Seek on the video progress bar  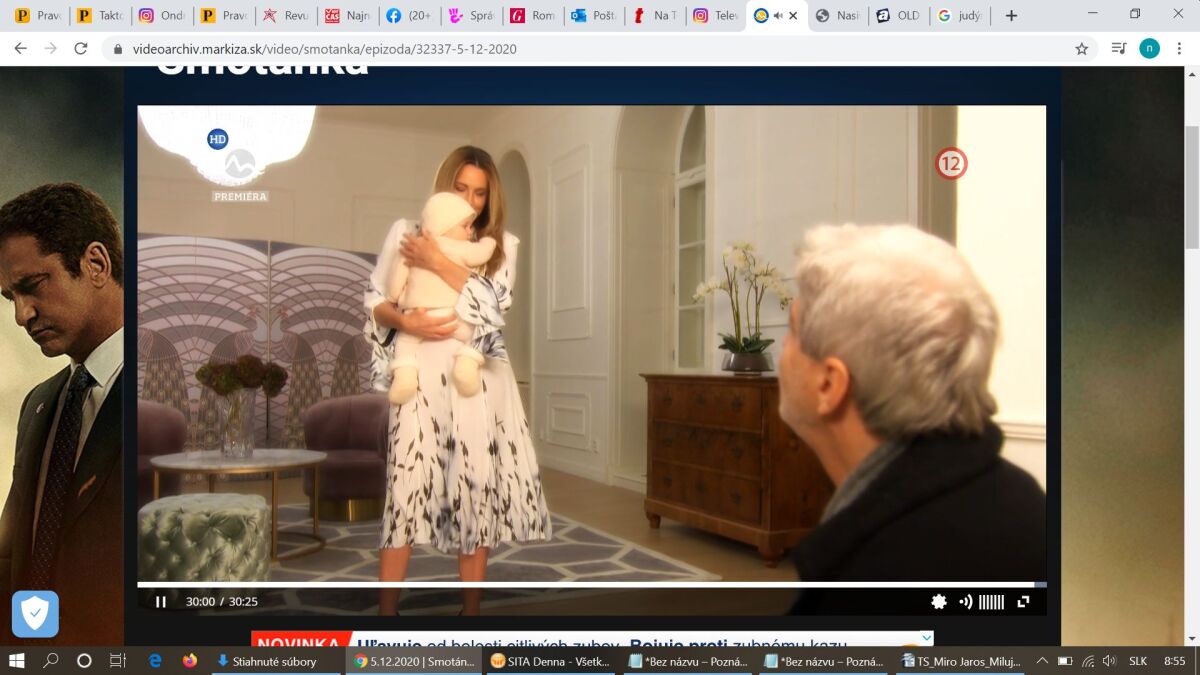tap(591, 584)
